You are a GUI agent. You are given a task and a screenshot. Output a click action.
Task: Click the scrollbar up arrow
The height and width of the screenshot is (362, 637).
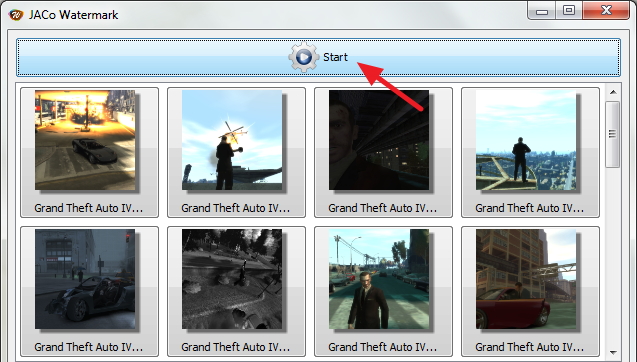coord(613,92)
